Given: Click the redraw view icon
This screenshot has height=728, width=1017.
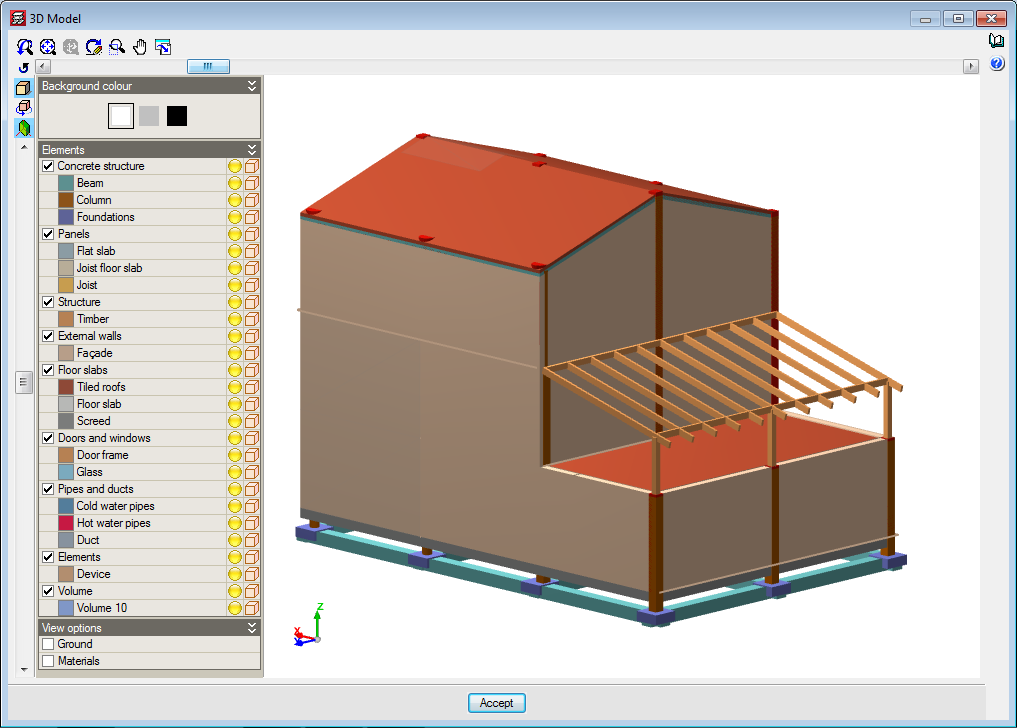Looking at the screenshot, I should pyautogui.click(x=94, y=46).
